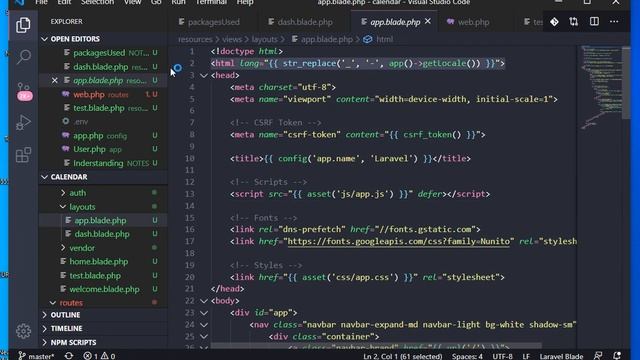Click Spaces: 4 indentation in status bar

click(467, 356)
